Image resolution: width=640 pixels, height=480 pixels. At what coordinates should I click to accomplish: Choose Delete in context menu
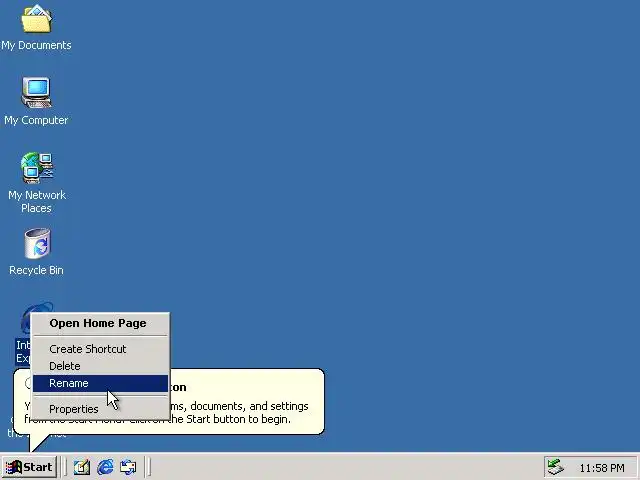[100, 366]
